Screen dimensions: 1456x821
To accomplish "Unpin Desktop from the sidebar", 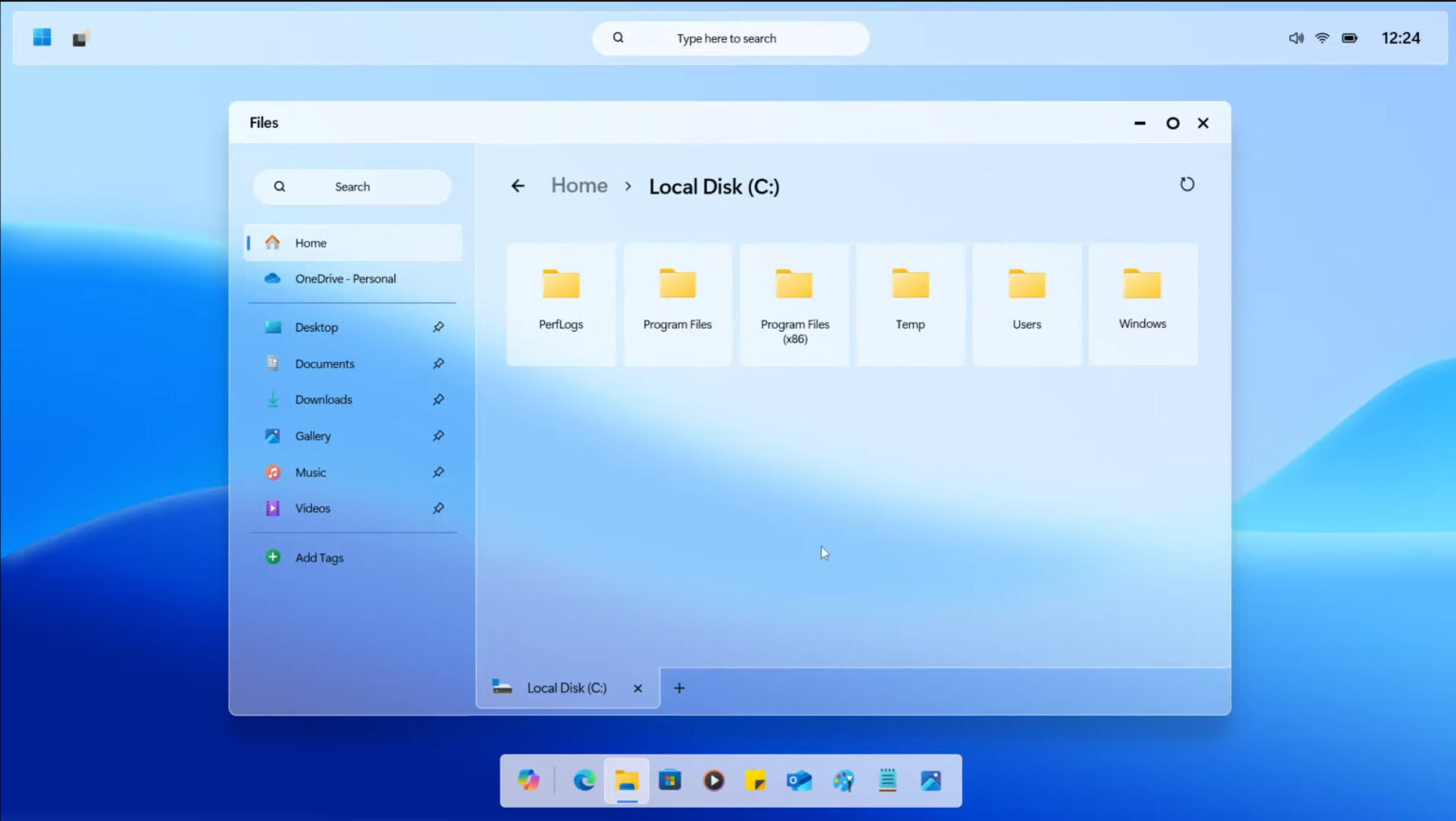I will (x=438, y=326).
